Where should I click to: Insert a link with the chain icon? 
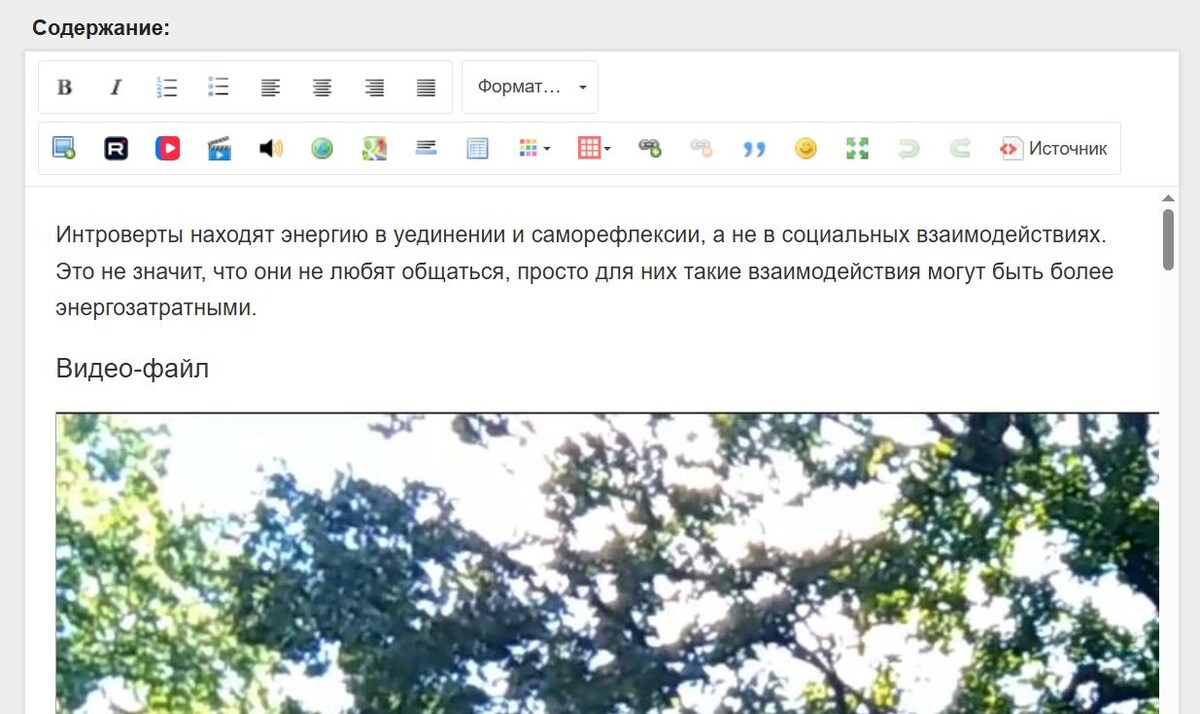pyautogui.click(x=650, y=149)
